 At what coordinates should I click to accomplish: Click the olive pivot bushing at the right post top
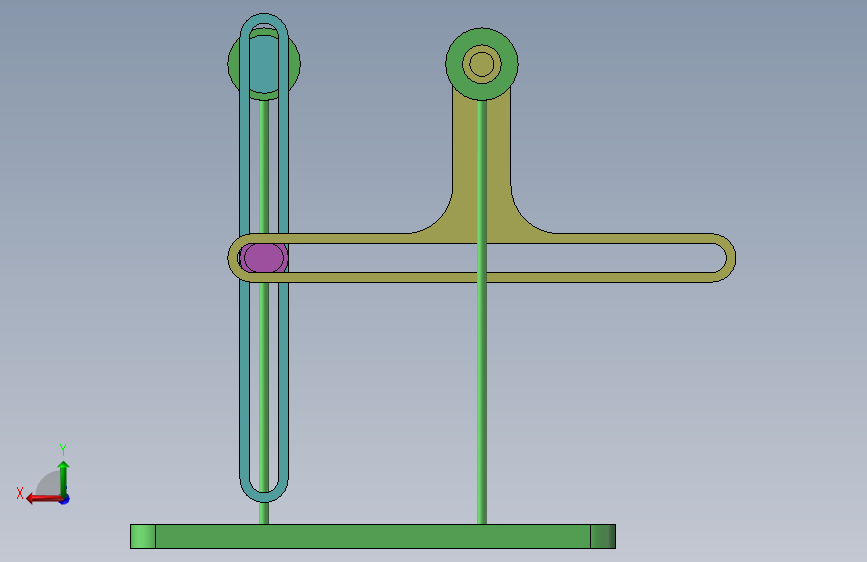482,64
